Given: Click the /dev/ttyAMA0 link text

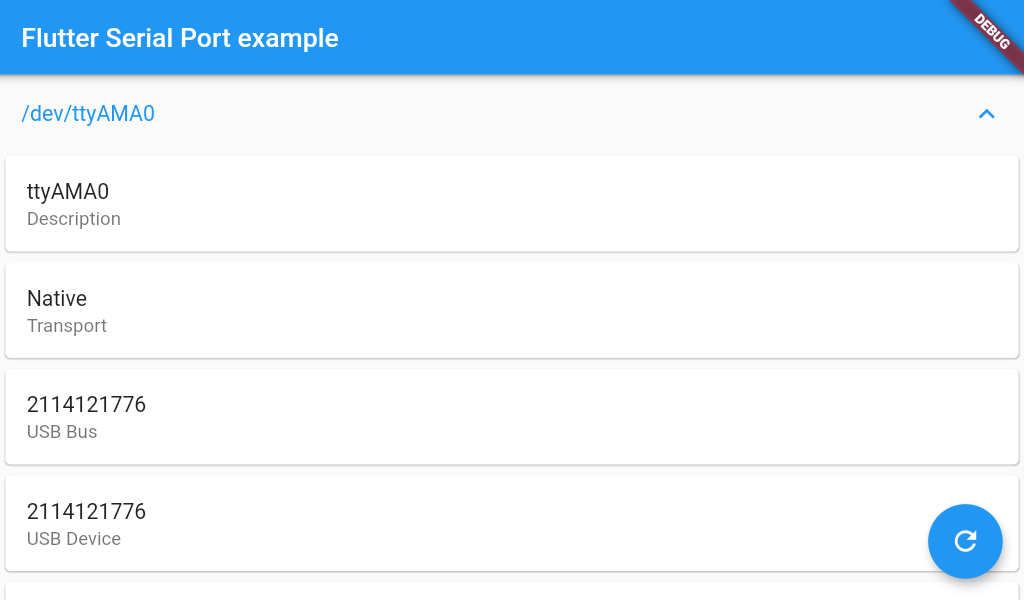Looking at the screenshot, I should pos(88,114).
